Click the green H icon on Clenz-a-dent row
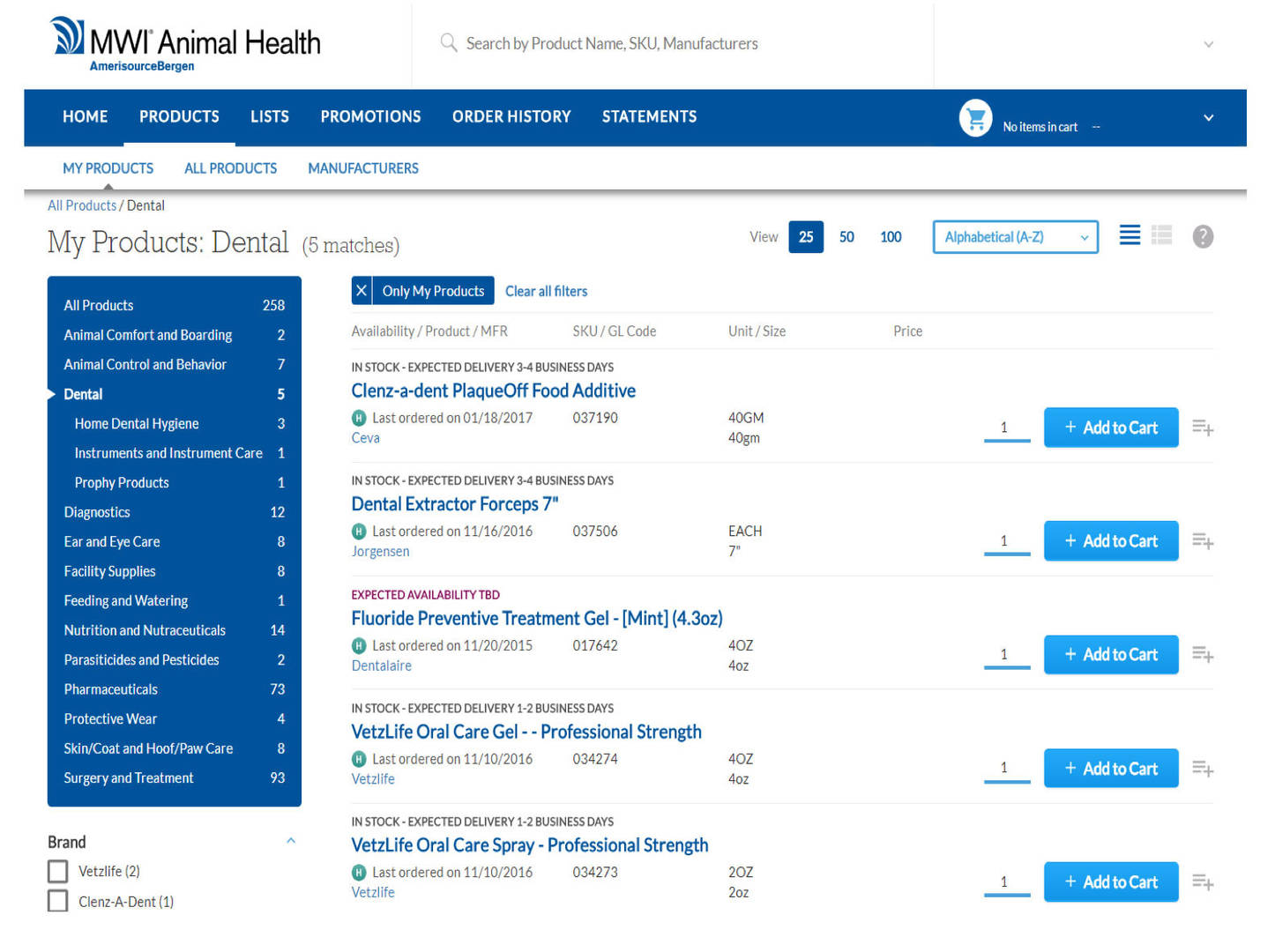Image resolution: width=1275 pixels, height=952 pixels. click(x=358, y=418)
